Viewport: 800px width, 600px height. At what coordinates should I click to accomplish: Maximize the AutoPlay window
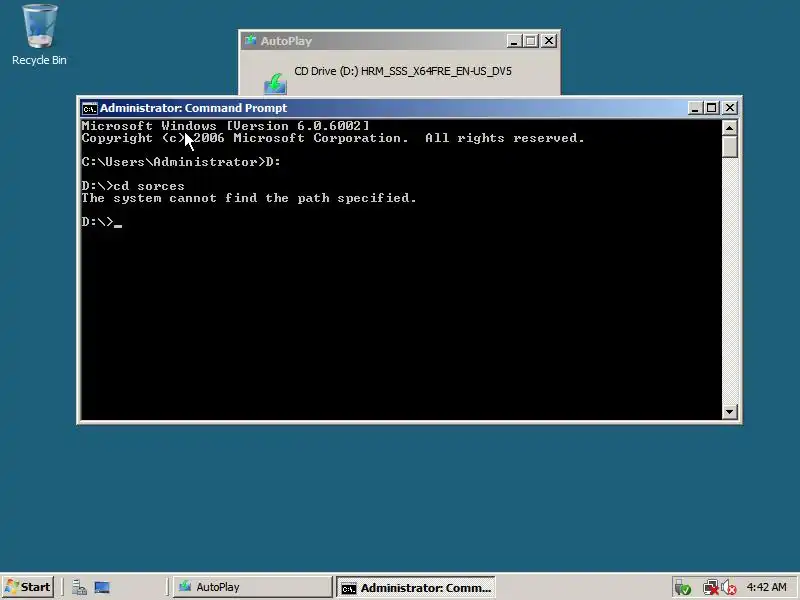tap(531, 41)
